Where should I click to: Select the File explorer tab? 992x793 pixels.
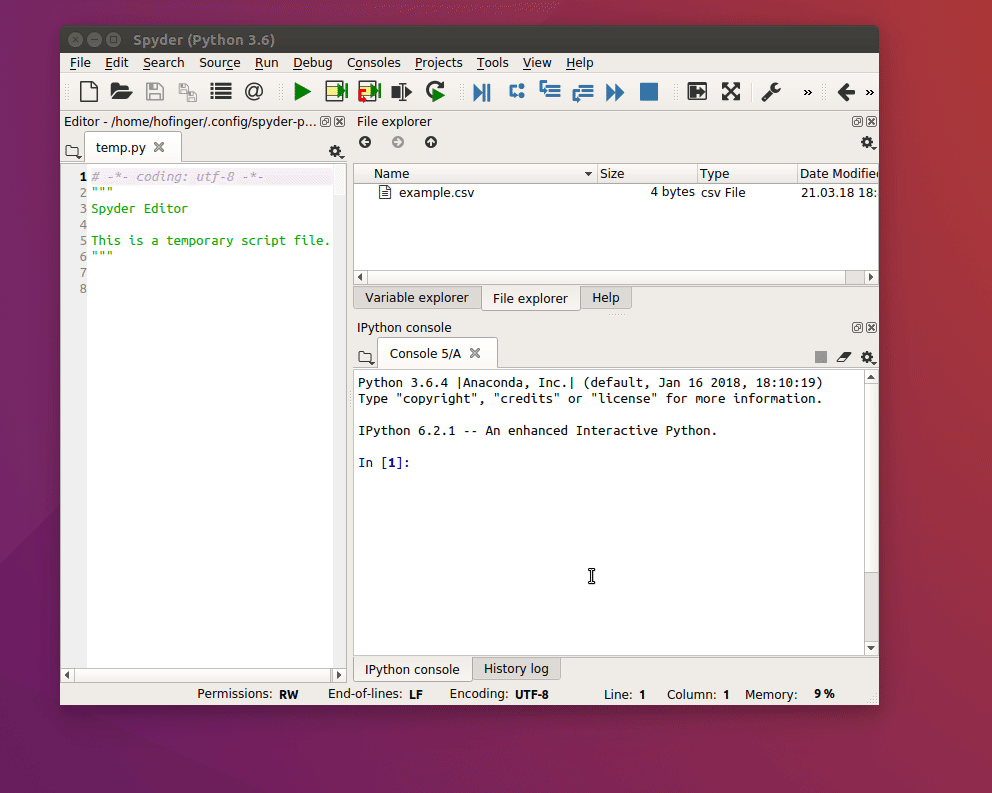pyautogui.click(x=530, y=298)
